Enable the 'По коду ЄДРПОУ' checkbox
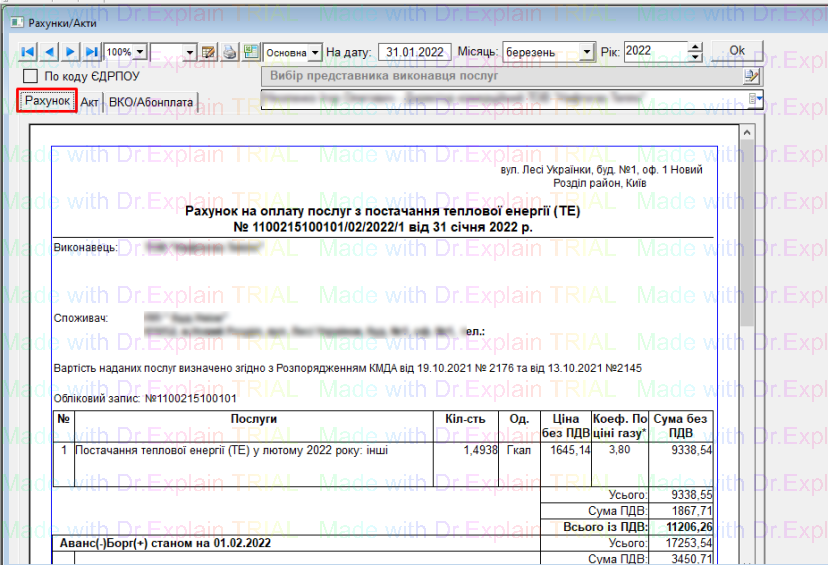Viewport: 828px width, 565px height. [31, 76]
